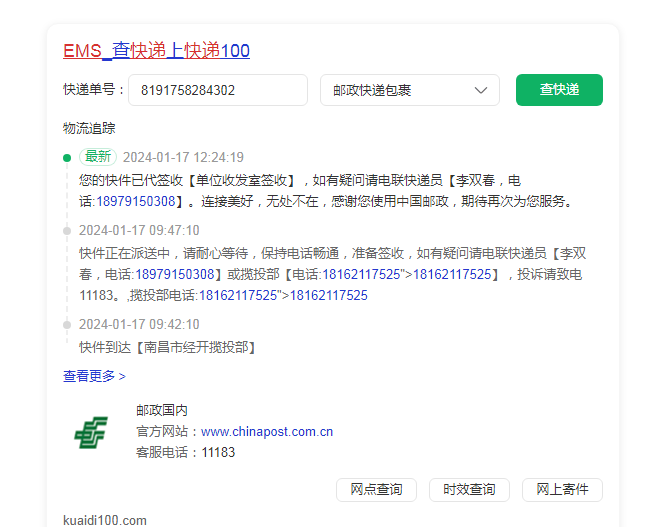
Task: Open www.chinapost.com.cn official website link
Action: coord(267,432)
